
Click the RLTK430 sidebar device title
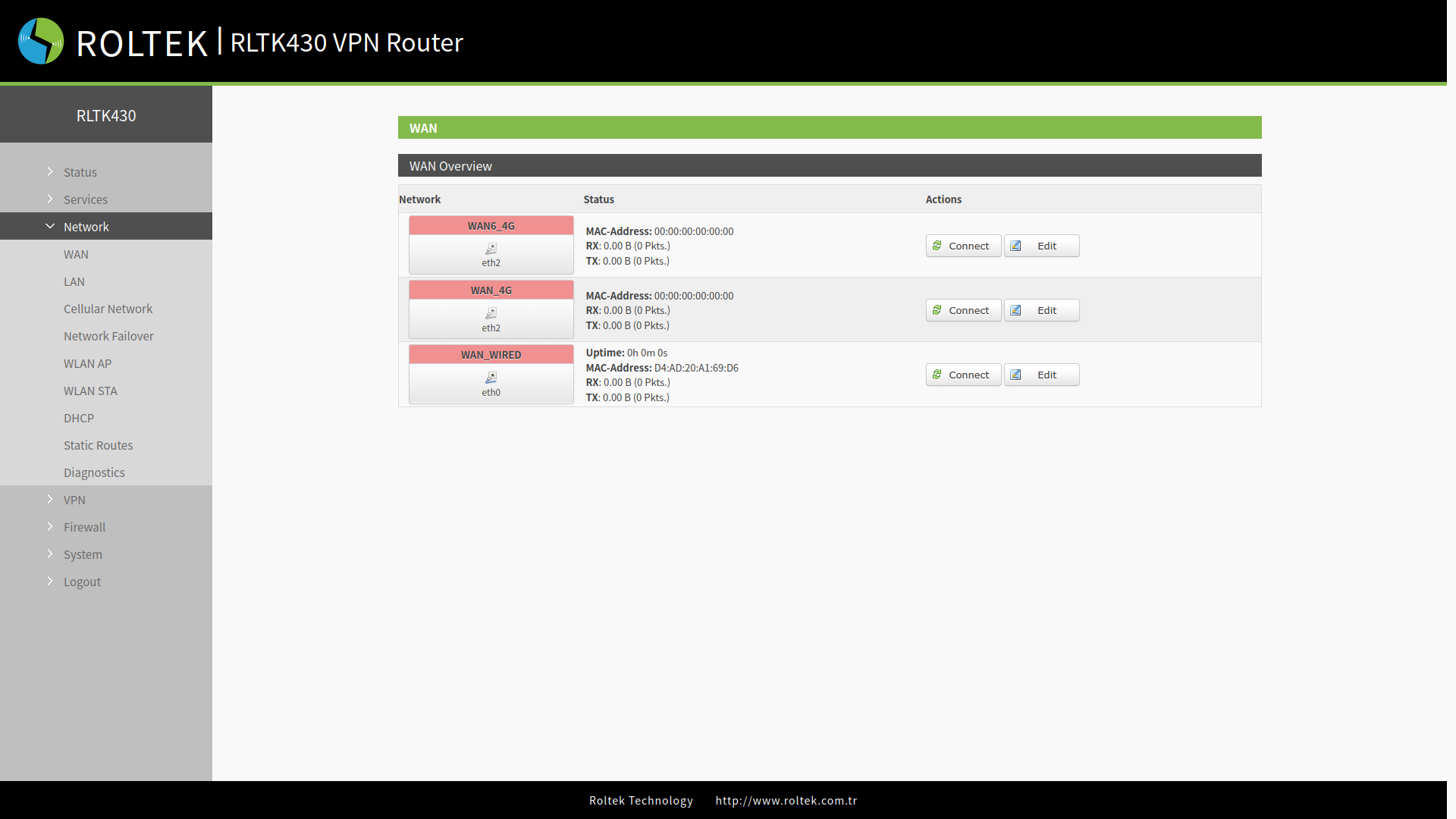tap(106, 115)
